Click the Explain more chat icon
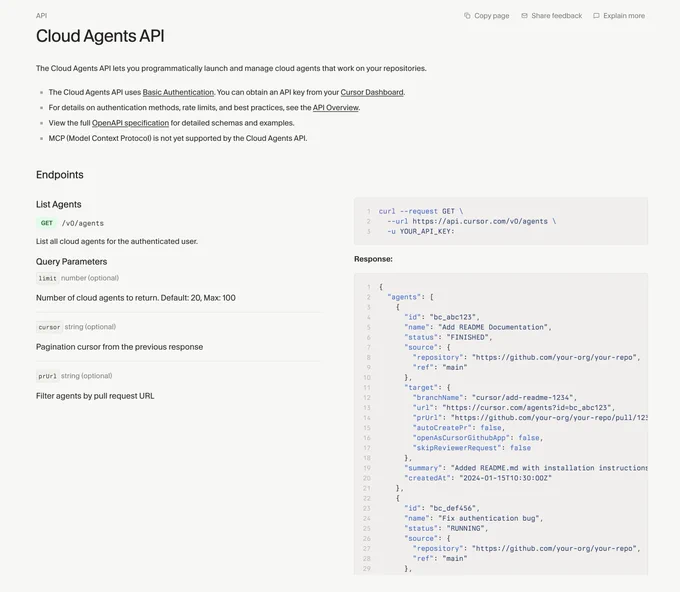Viewport: 680px width, 592px height. 596,16
